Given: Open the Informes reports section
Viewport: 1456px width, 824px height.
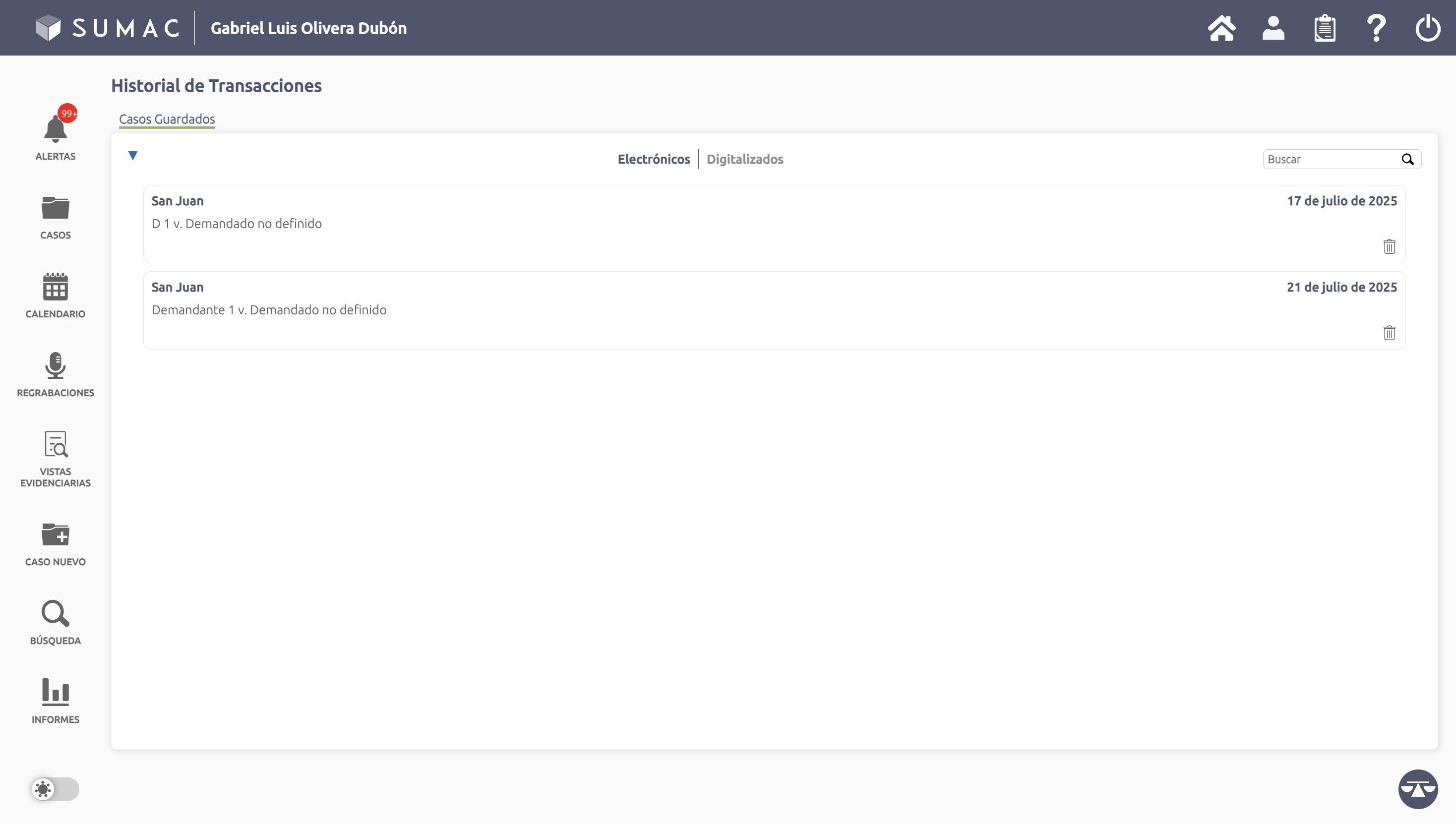Looking at the screenshot, I should point(55,701).
